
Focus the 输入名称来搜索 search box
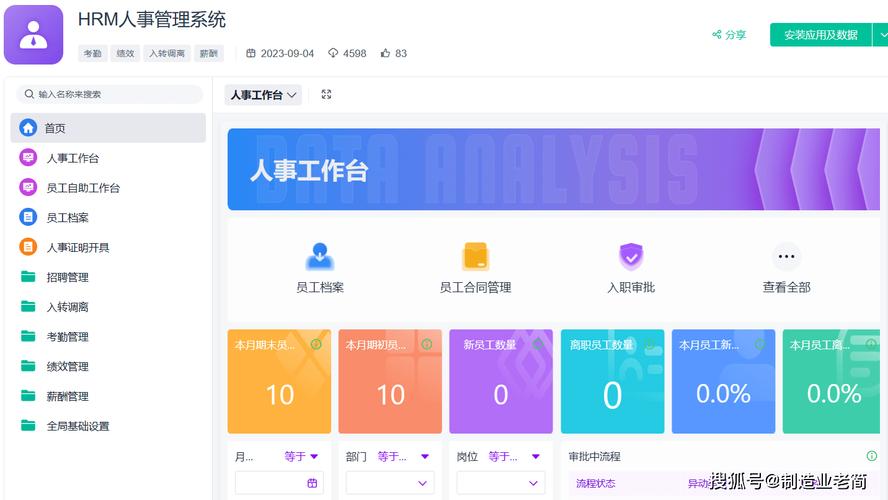(x=109, y=94)
